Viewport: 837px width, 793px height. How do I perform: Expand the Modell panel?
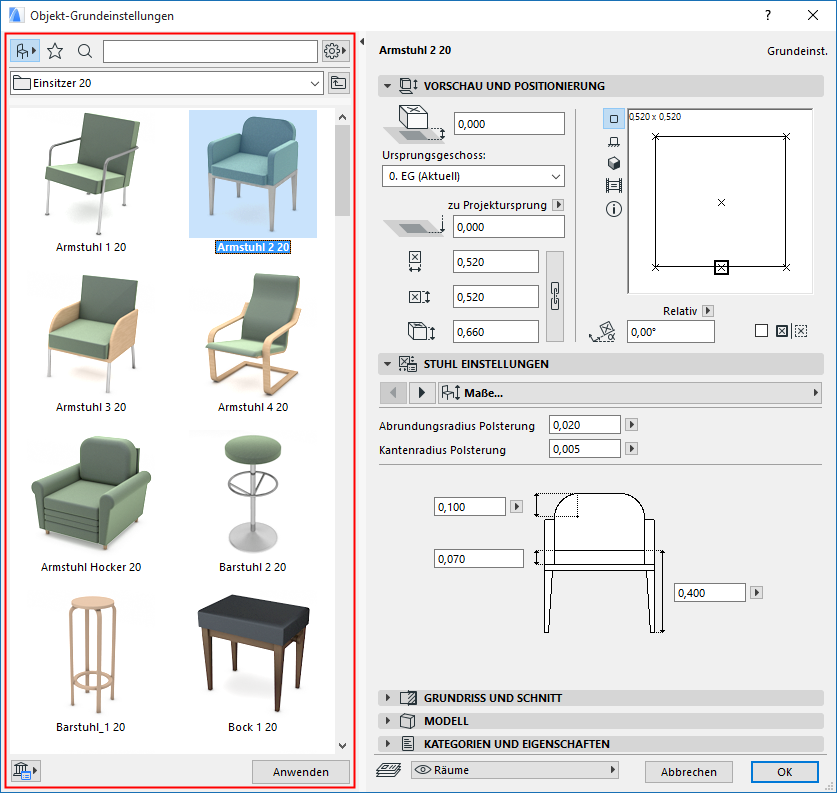point(446,721)
